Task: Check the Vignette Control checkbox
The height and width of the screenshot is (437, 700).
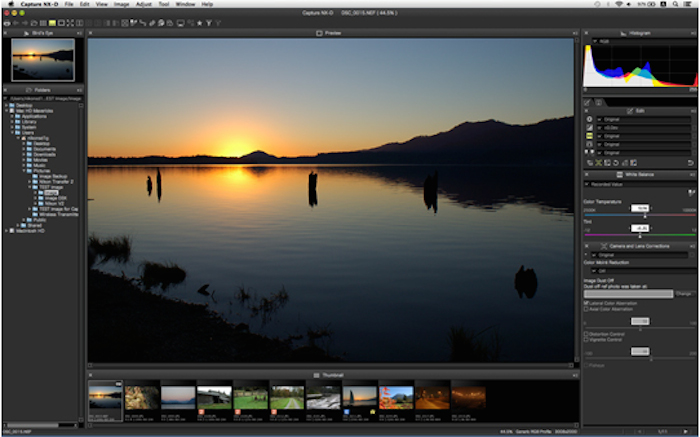Action: (587, 339)
